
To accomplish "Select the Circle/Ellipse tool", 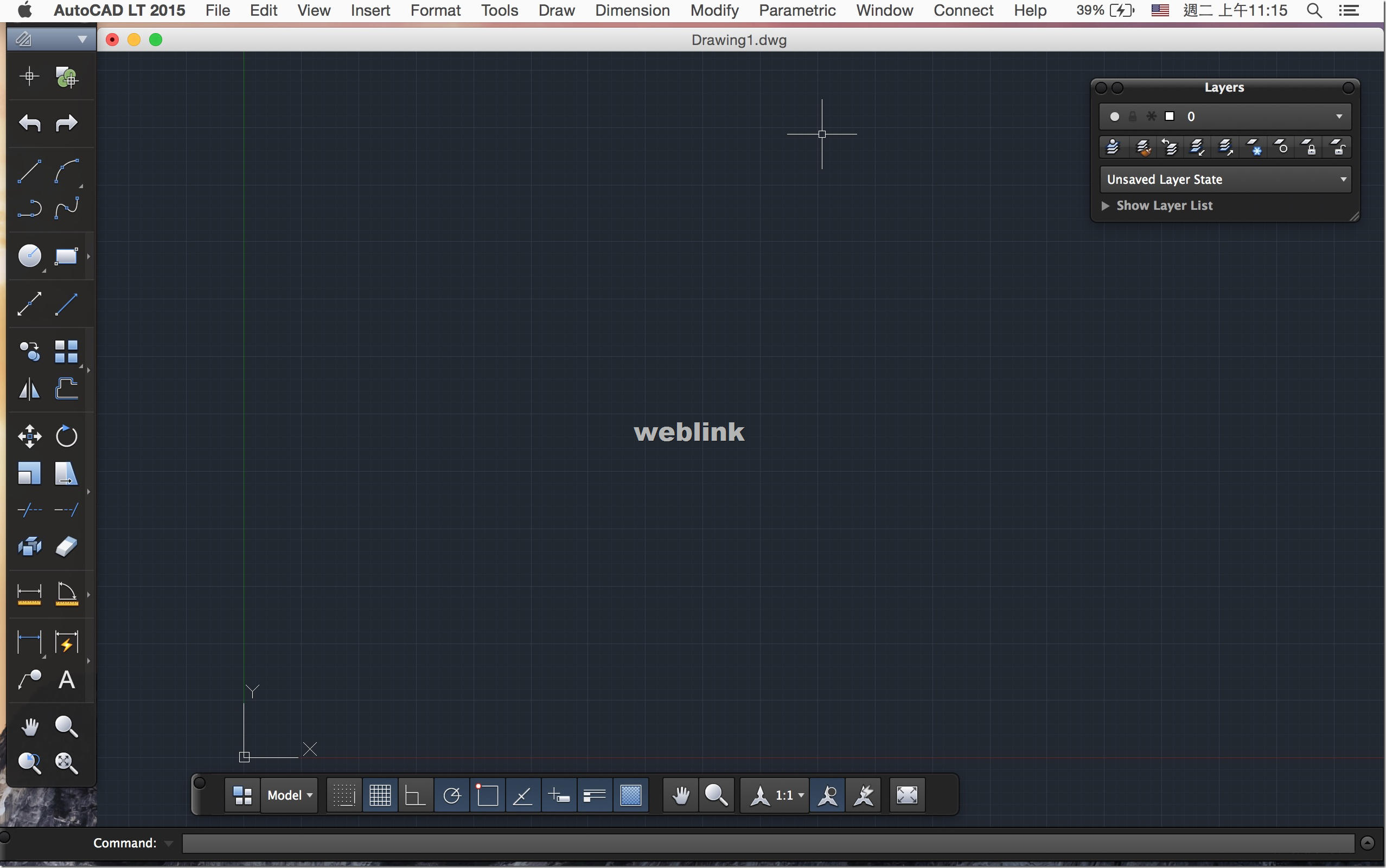I will [29, 256].
